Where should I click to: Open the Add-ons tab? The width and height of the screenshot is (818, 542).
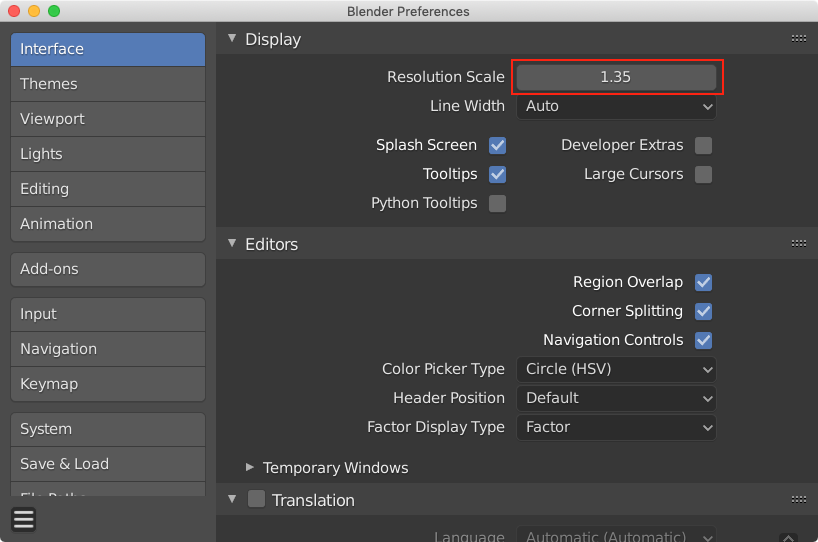(x=108, y=269)
